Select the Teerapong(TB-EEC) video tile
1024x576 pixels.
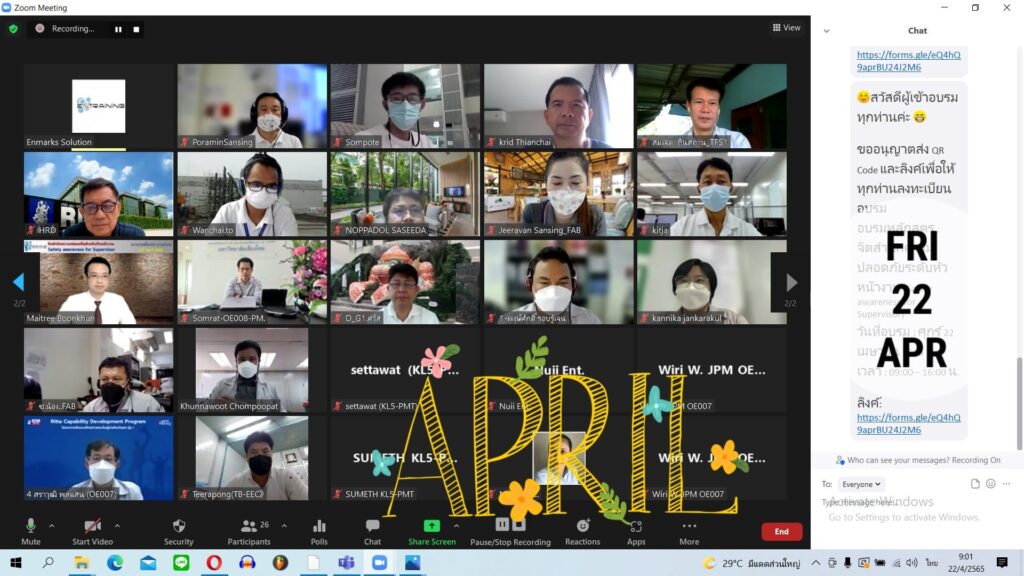[x=252, y=458]
